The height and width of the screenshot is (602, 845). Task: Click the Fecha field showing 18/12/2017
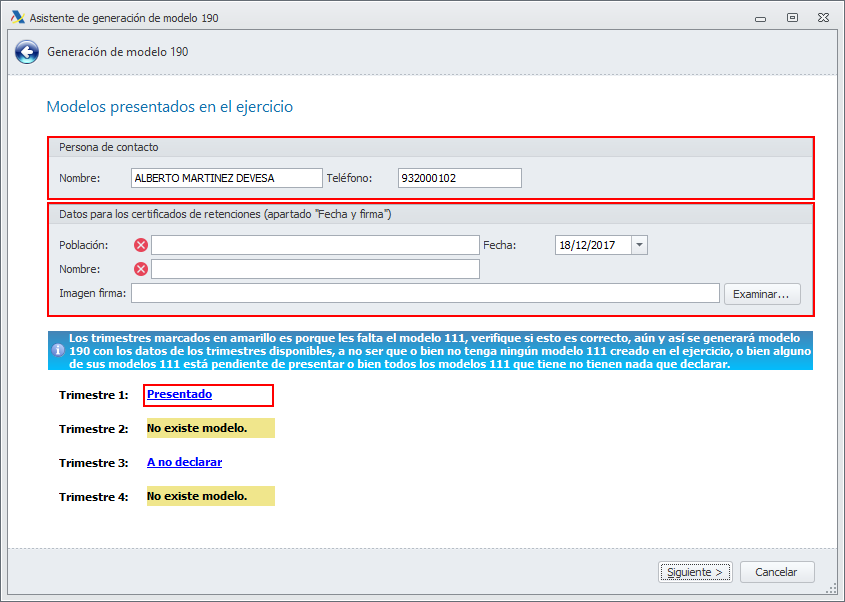pos(593,245)
